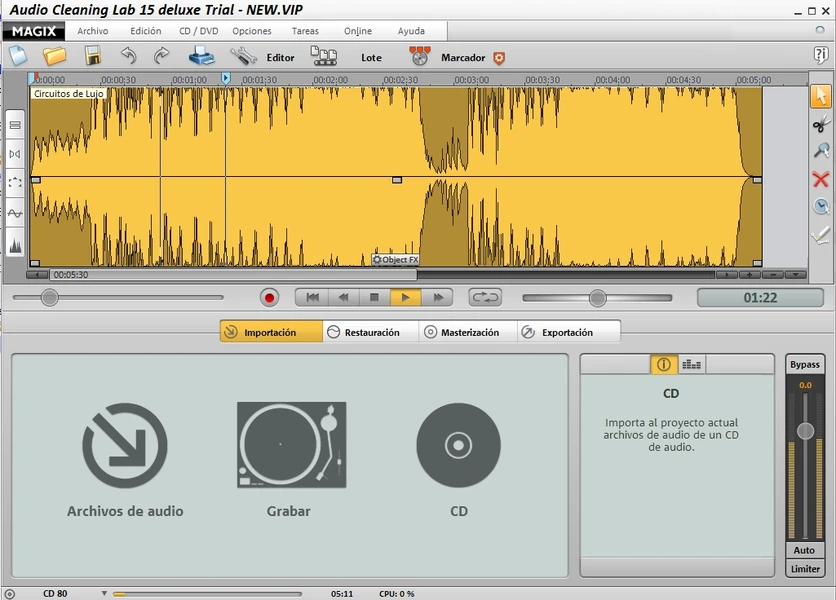Start recording with the red record button
Image resolution: width=836 pixels, height=600 pixels.
pos(269,298)
